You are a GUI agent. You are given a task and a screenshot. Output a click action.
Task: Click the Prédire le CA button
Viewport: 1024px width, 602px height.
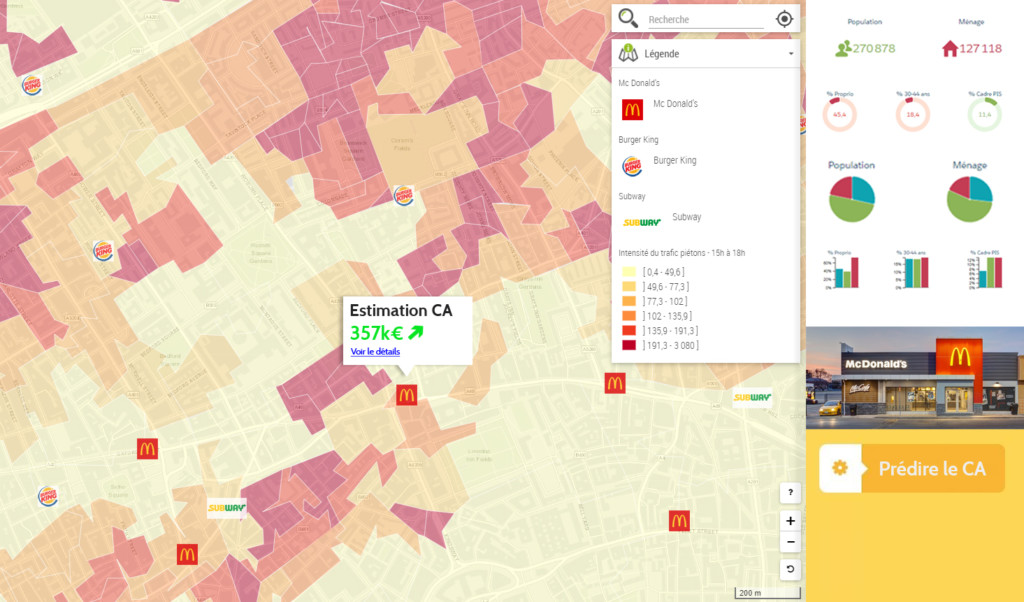[912, 468]
